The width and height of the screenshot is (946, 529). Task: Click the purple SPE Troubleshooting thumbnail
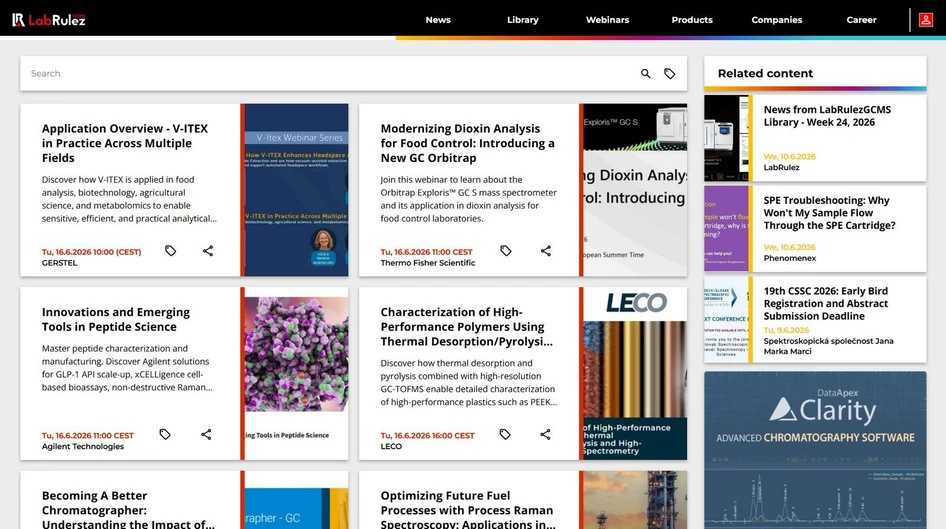pos(726,229)
